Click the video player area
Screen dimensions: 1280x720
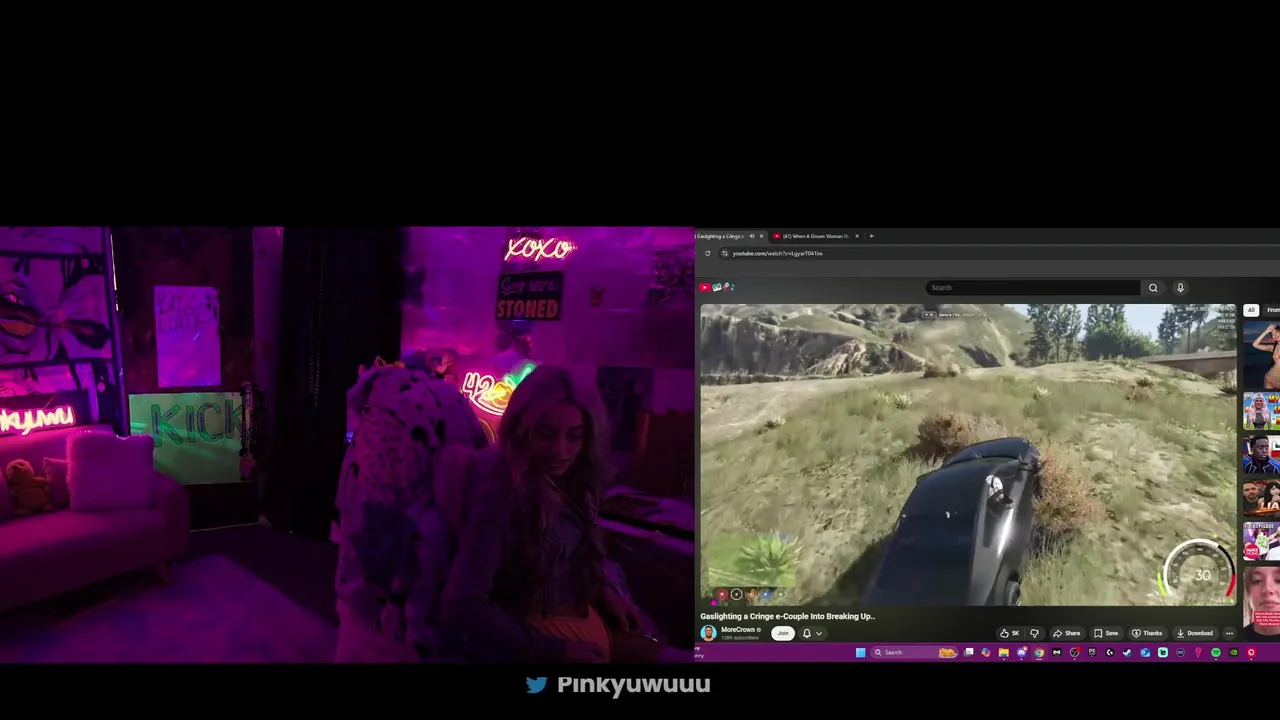[x=967, y=454]
